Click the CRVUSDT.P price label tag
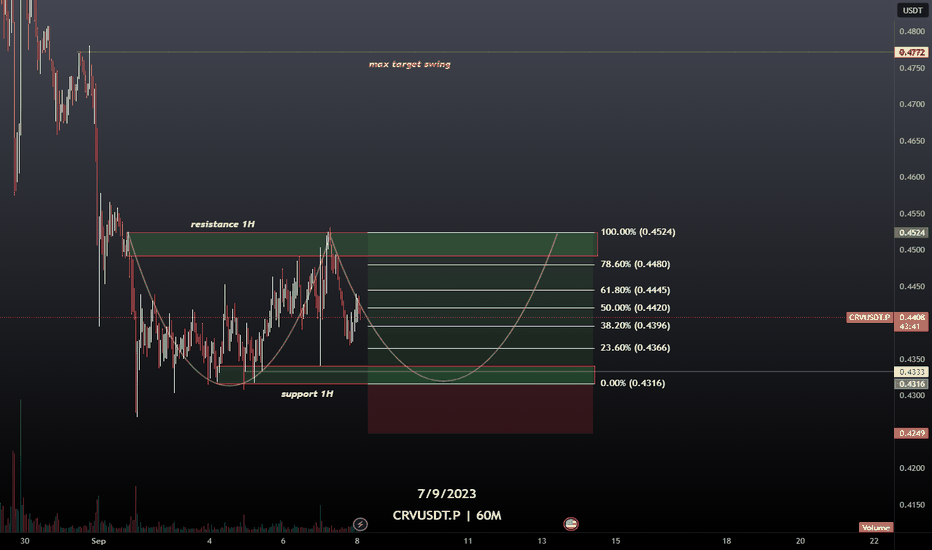932x550 pixels. (869, 318)
